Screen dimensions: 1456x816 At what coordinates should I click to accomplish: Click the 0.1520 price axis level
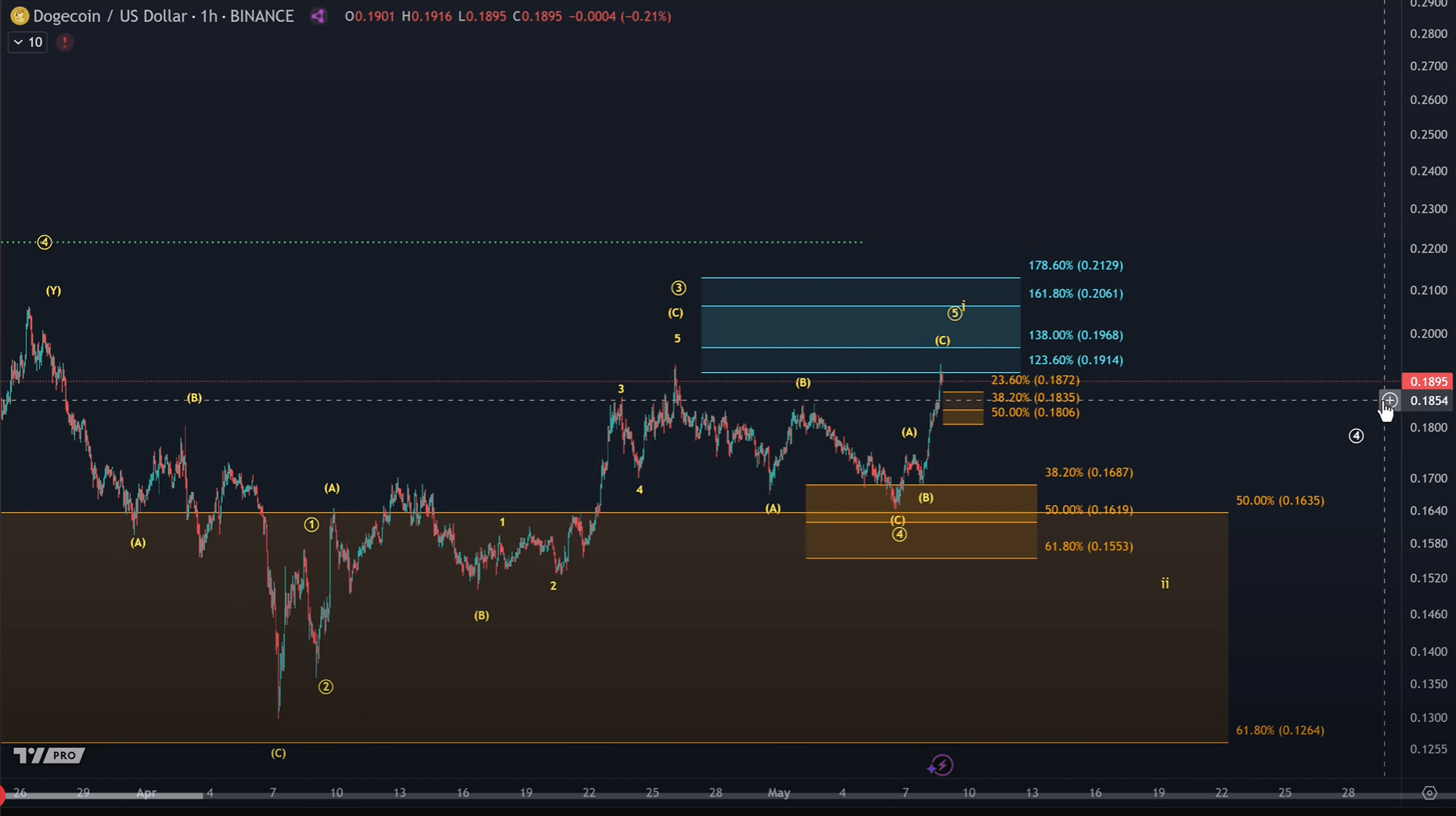tap(1429, 579)
